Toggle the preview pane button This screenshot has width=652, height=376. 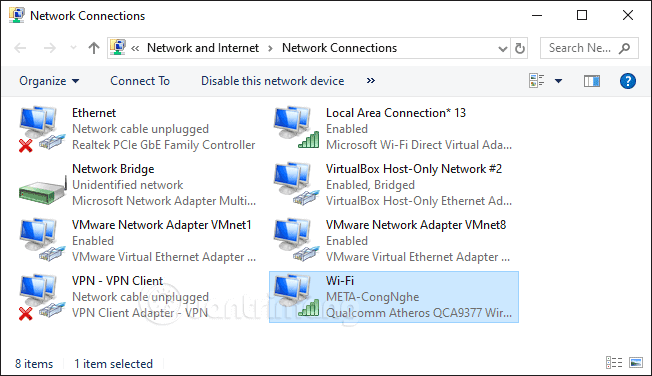click(x=592, y=81)
